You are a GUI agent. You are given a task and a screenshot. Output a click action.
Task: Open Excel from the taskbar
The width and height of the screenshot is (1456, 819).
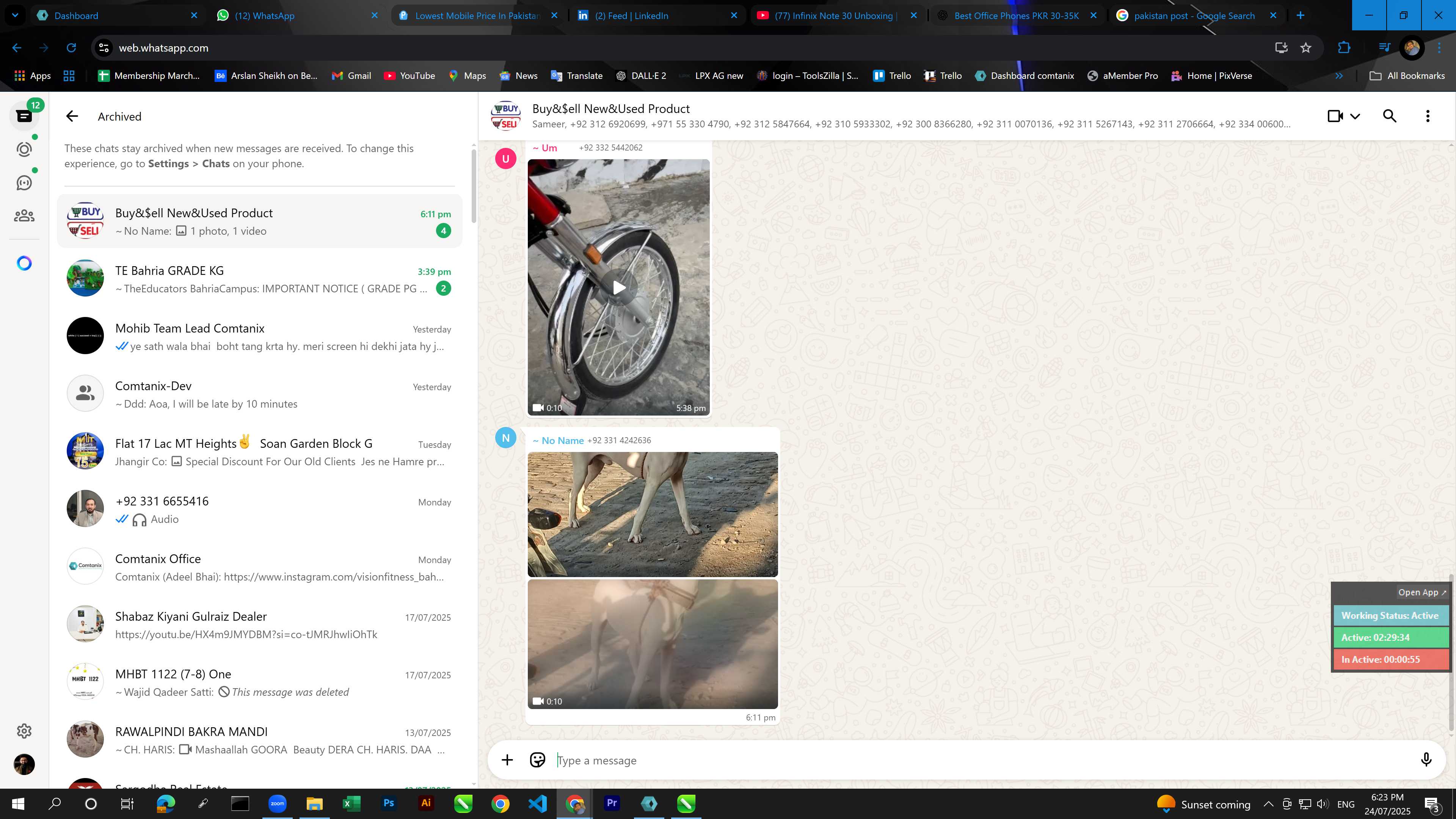[351, 803]
